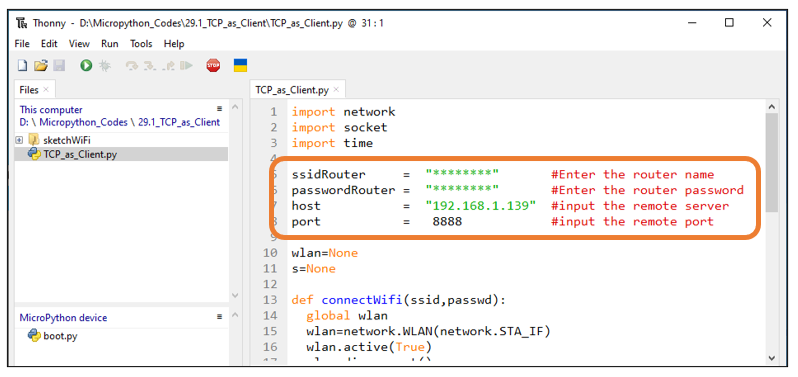The width and height of the screenshot is (798, 377).
Task: Click the 29.1_TCP_as_Client path segment
Action: pos(179,122)
